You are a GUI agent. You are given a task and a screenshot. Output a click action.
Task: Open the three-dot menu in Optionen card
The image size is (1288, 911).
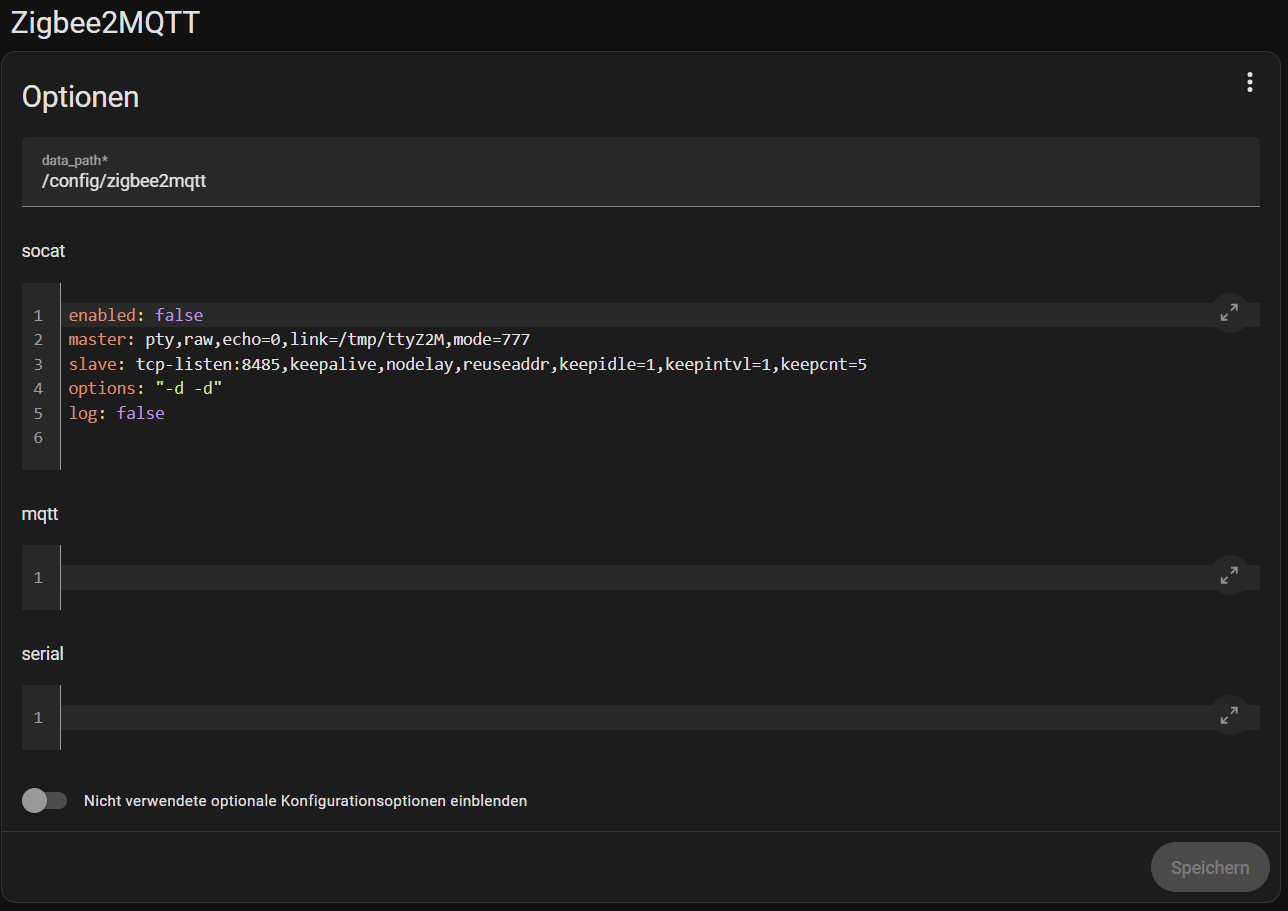(1249, 83)
